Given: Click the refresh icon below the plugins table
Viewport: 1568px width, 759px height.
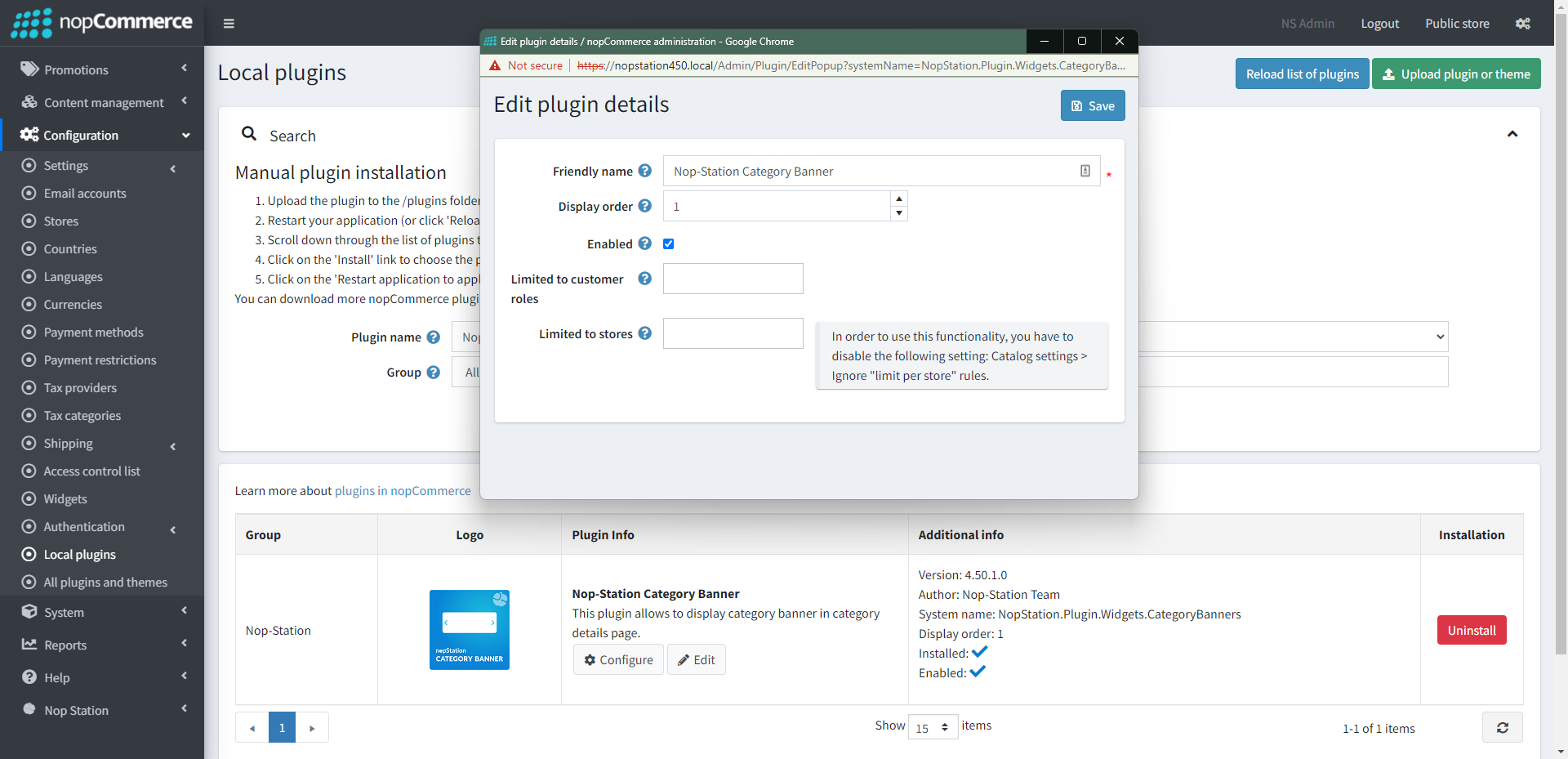Looking at the screenshot, I should click(1503, 727).
